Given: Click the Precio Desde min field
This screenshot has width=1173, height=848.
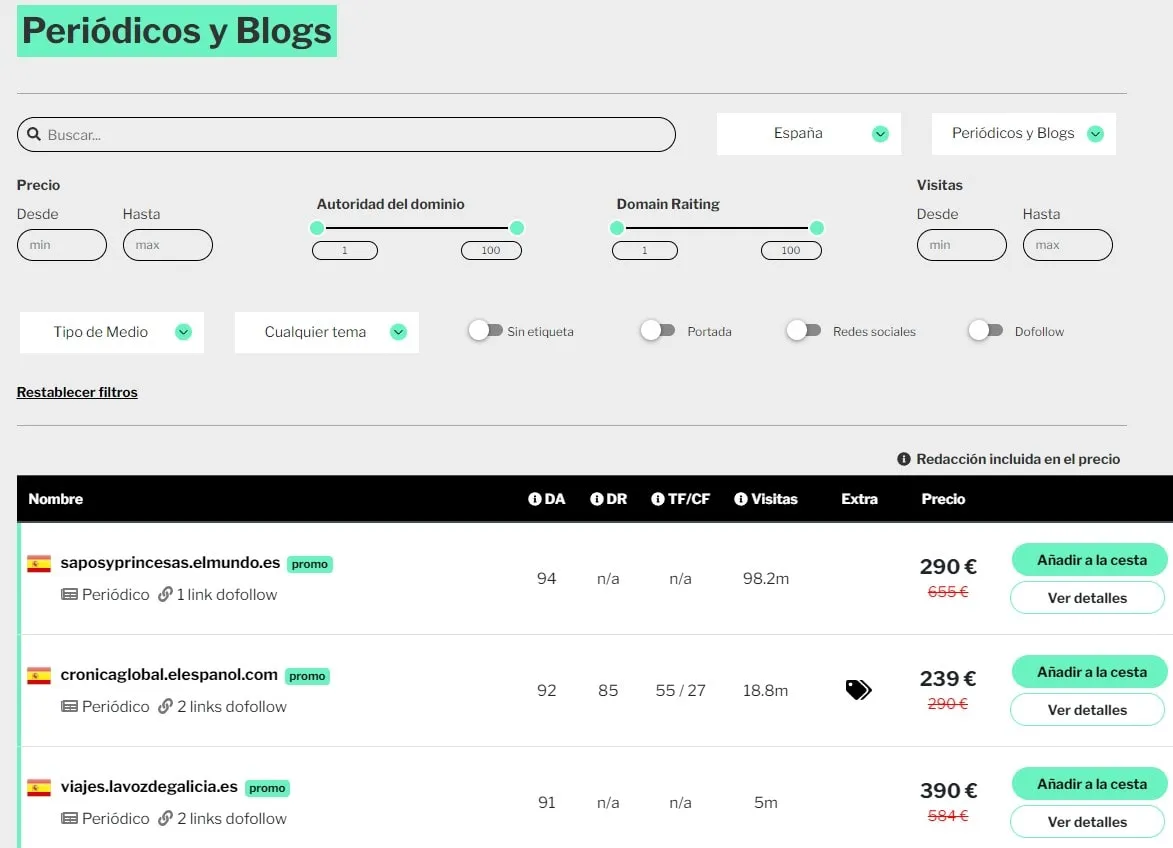Looking at the screenshot, I should (62, 245).
